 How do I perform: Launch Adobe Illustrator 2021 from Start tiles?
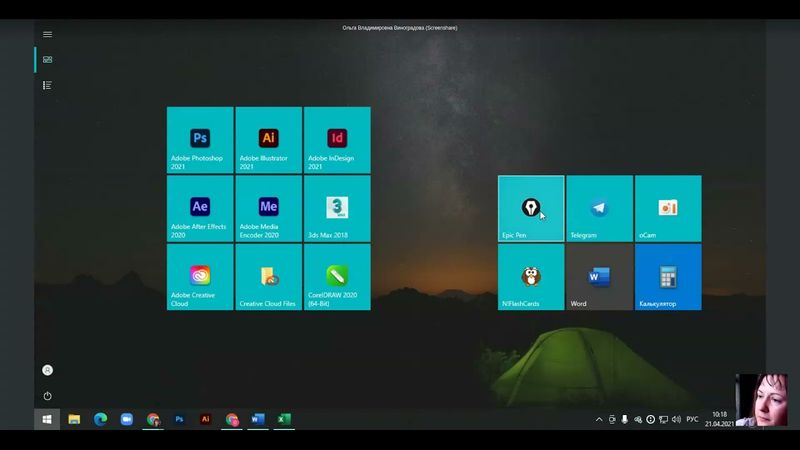tap(268, 140)
